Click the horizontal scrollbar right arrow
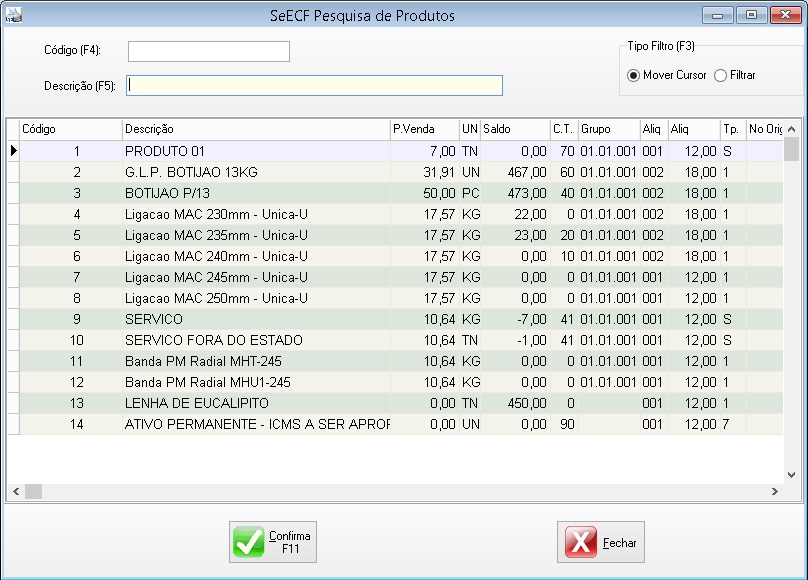Screen dimensions: 808x580 coord(775,491)
